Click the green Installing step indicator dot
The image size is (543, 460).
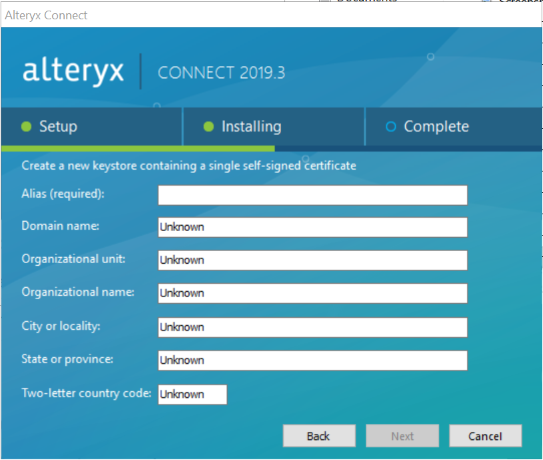[209, 127]
